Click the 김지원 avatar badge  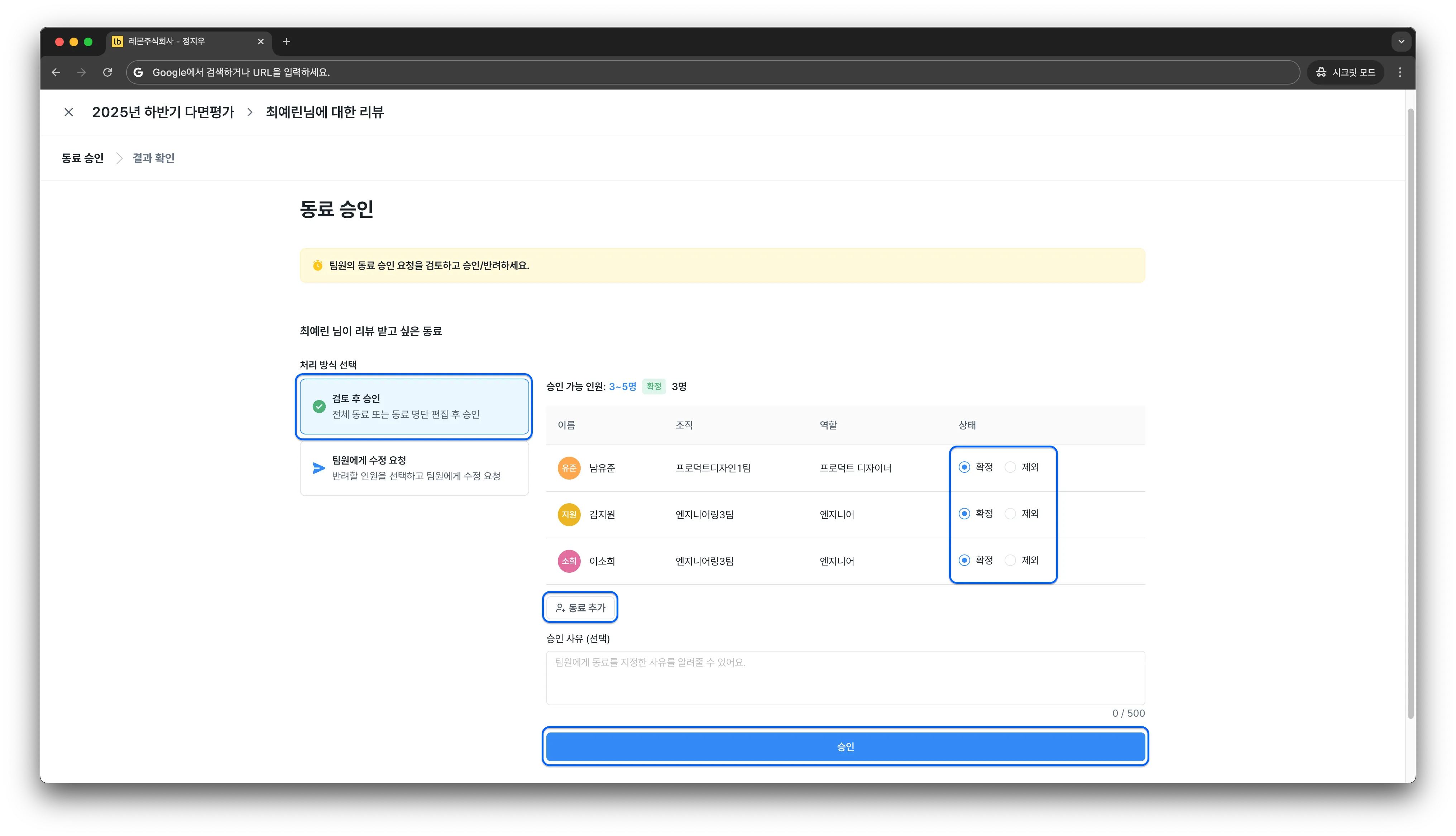click(569, 514)
